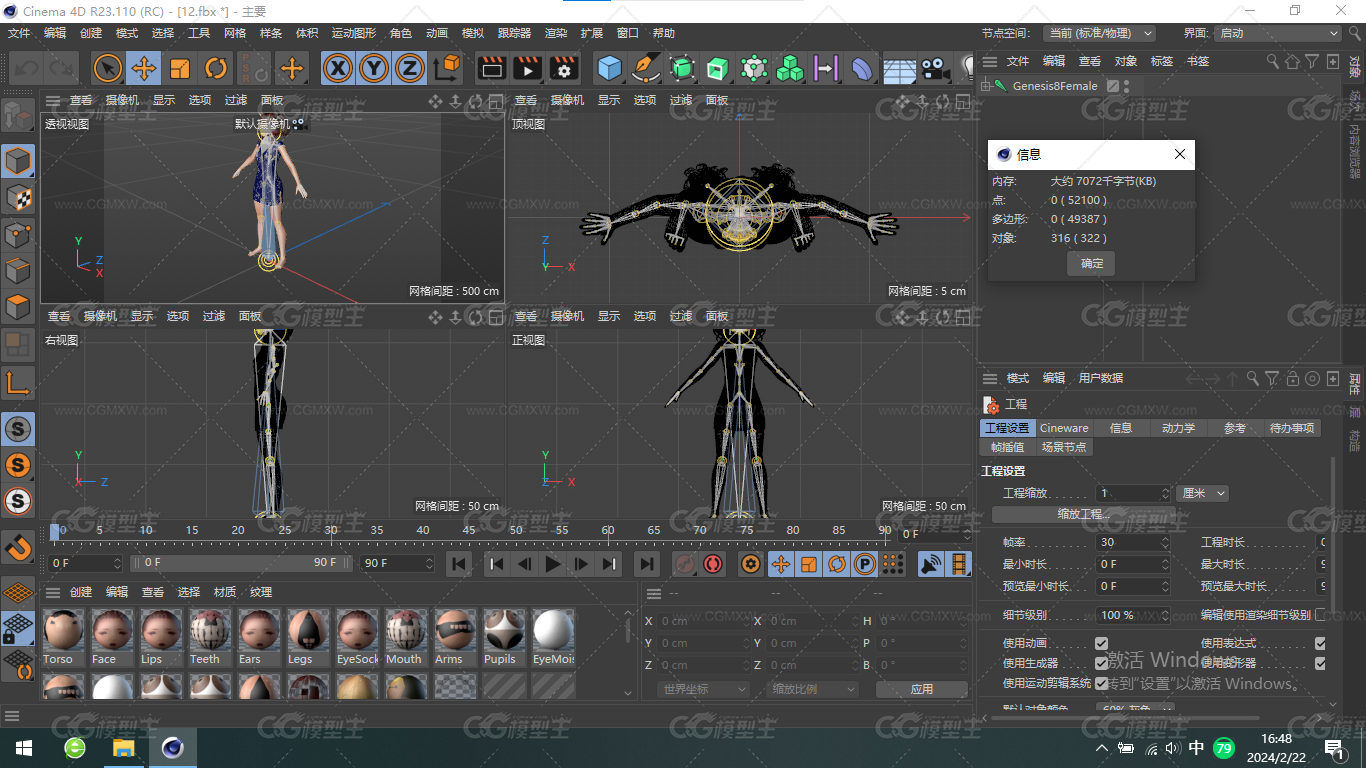Click the 应用 button in coordinates panel
The image size is (1366, 768).
pos(921,689)
